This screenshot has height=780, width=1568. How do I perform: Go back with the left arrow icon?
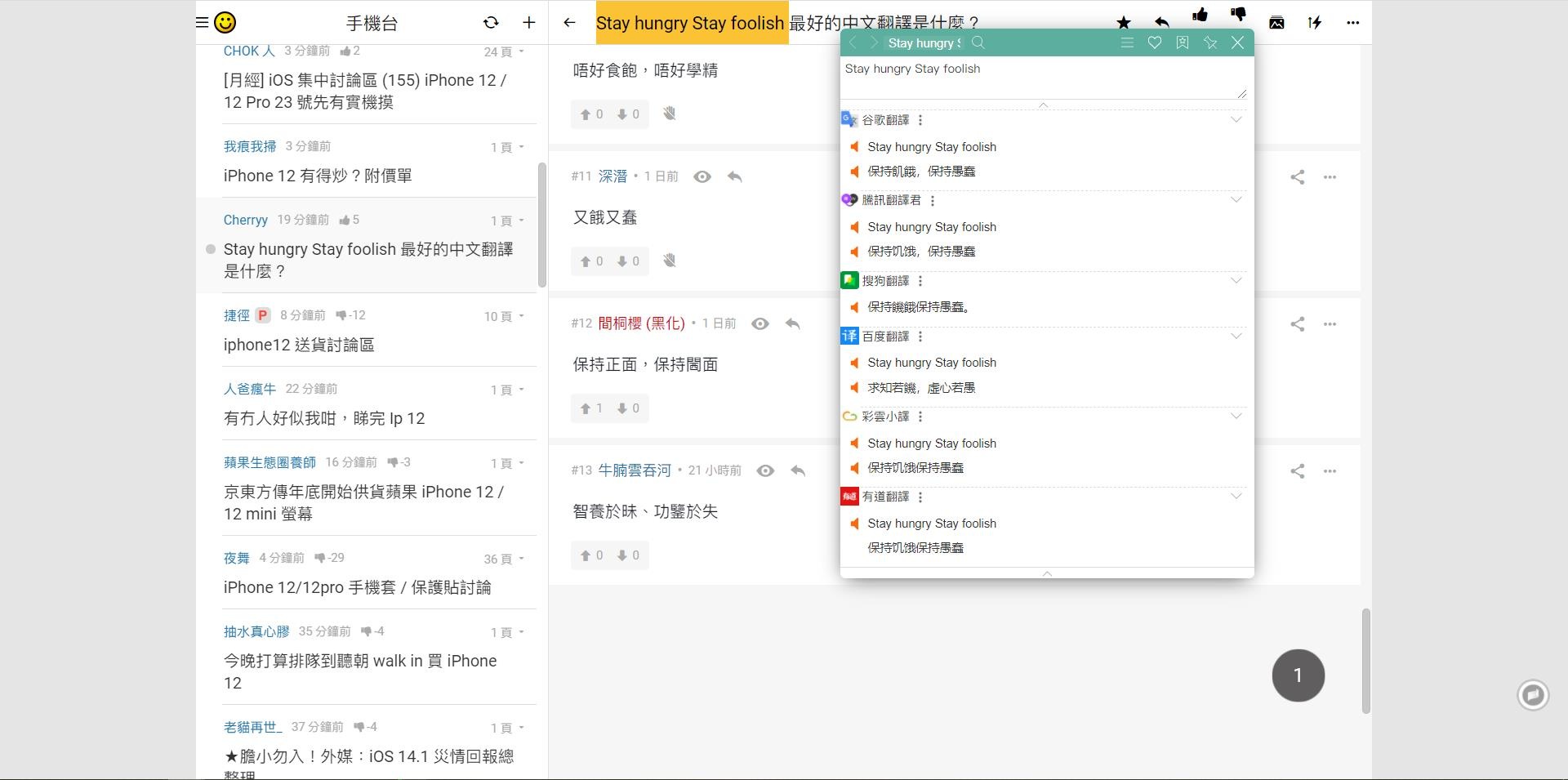569,23
